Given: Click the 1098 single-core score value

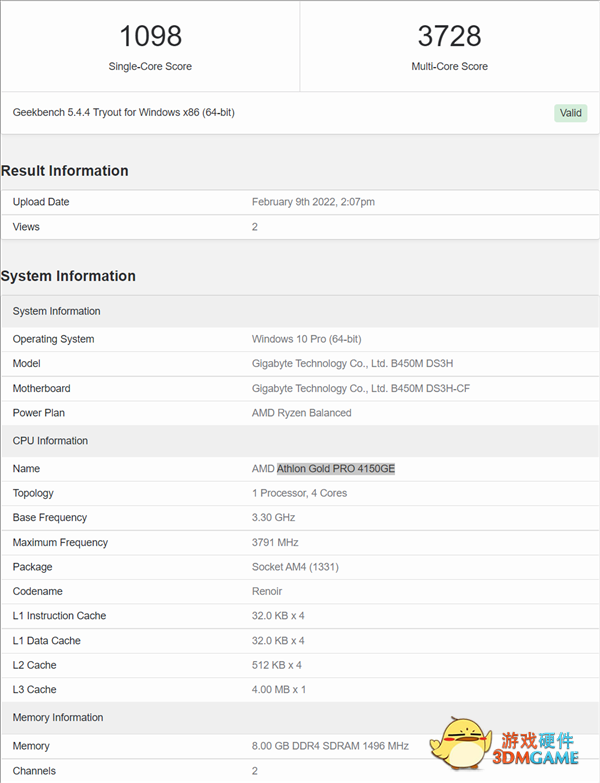Looking at the screenshot, I should (x=150, y=36).
